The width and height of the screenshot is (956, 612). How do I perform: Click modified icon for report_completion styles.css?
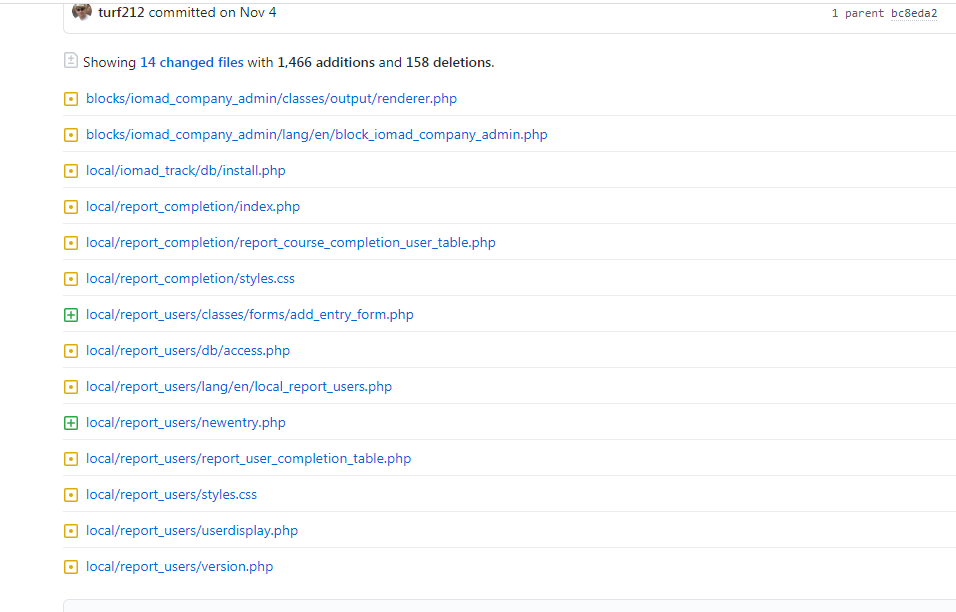point(71,279)
